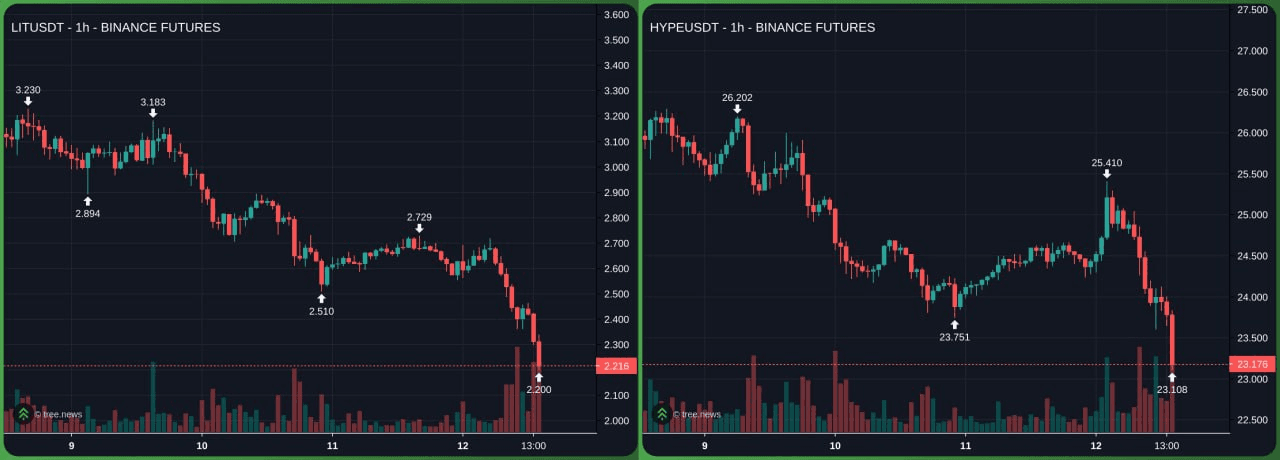
Task: Click the up arrow marker above the 23.751 low
Action: point(954,324)
